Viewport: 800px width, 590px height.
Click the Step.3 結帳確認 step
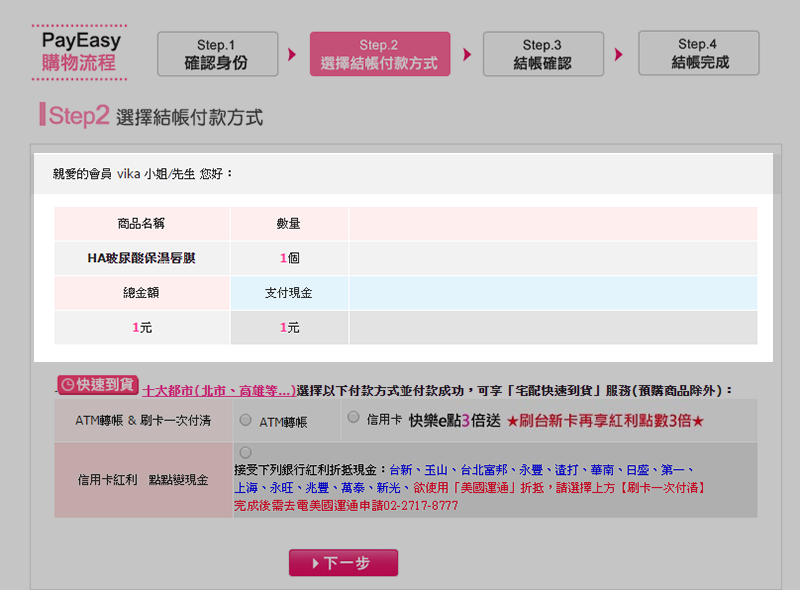[x=543, y=54]
